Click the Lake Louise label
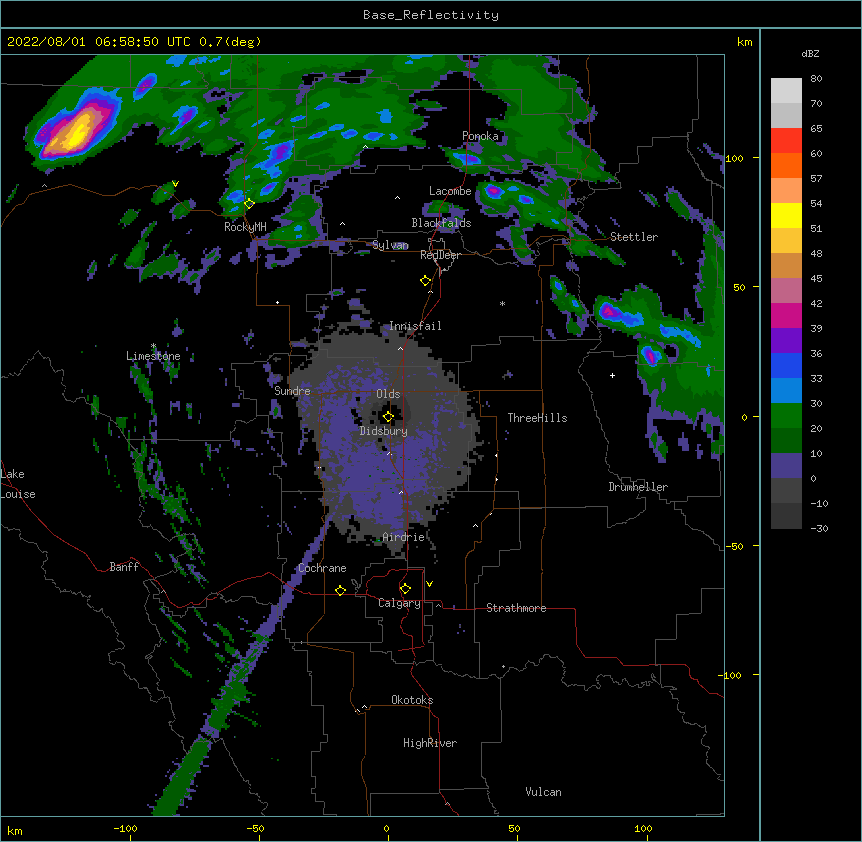This screenshot has height=842, width=862. (18, 484)
